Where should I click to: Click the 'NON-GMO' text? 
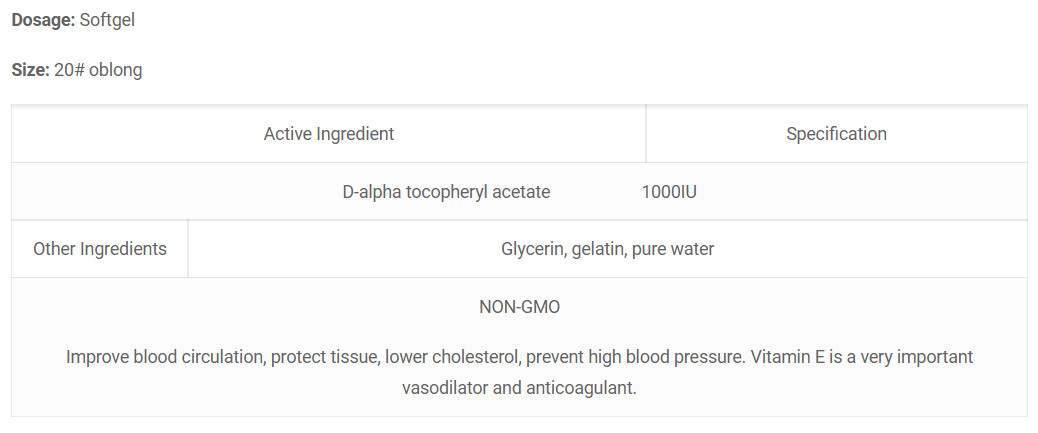click(520, 307)
